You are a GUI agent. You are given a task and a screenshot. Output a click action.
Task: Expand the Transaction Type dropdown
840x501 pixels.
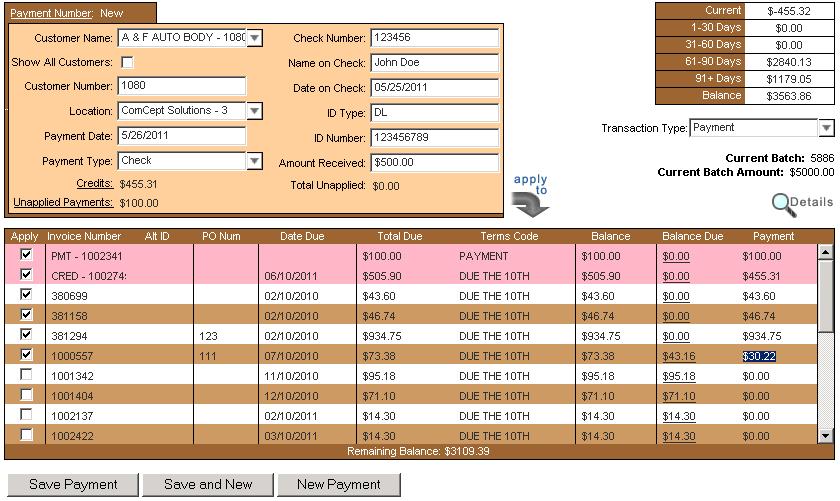(825, 128)
